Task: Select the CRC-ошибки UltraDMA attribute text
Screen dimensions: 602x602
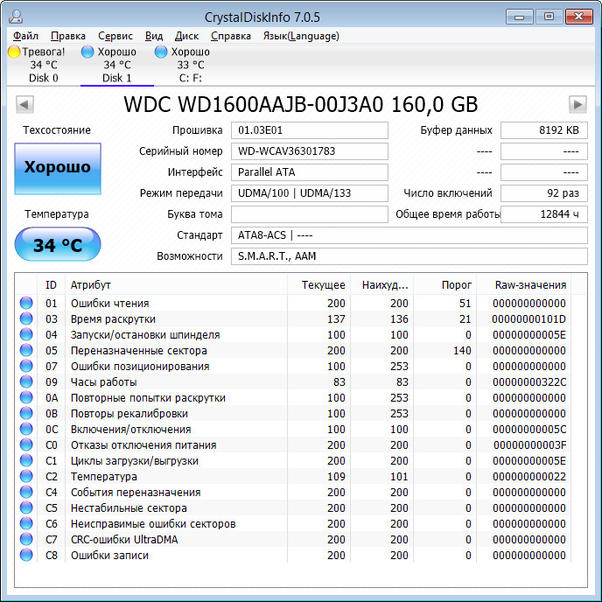Action: click(x=124, y=539)
